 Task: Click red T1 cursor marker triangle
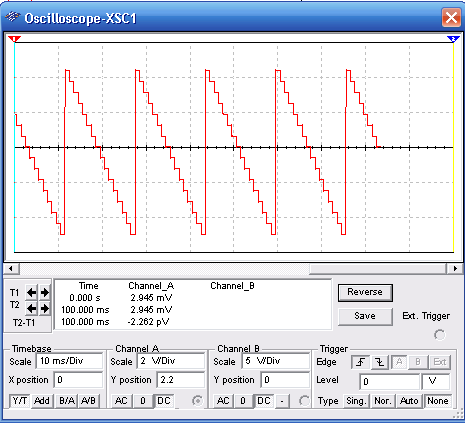[x=14, y=39]
